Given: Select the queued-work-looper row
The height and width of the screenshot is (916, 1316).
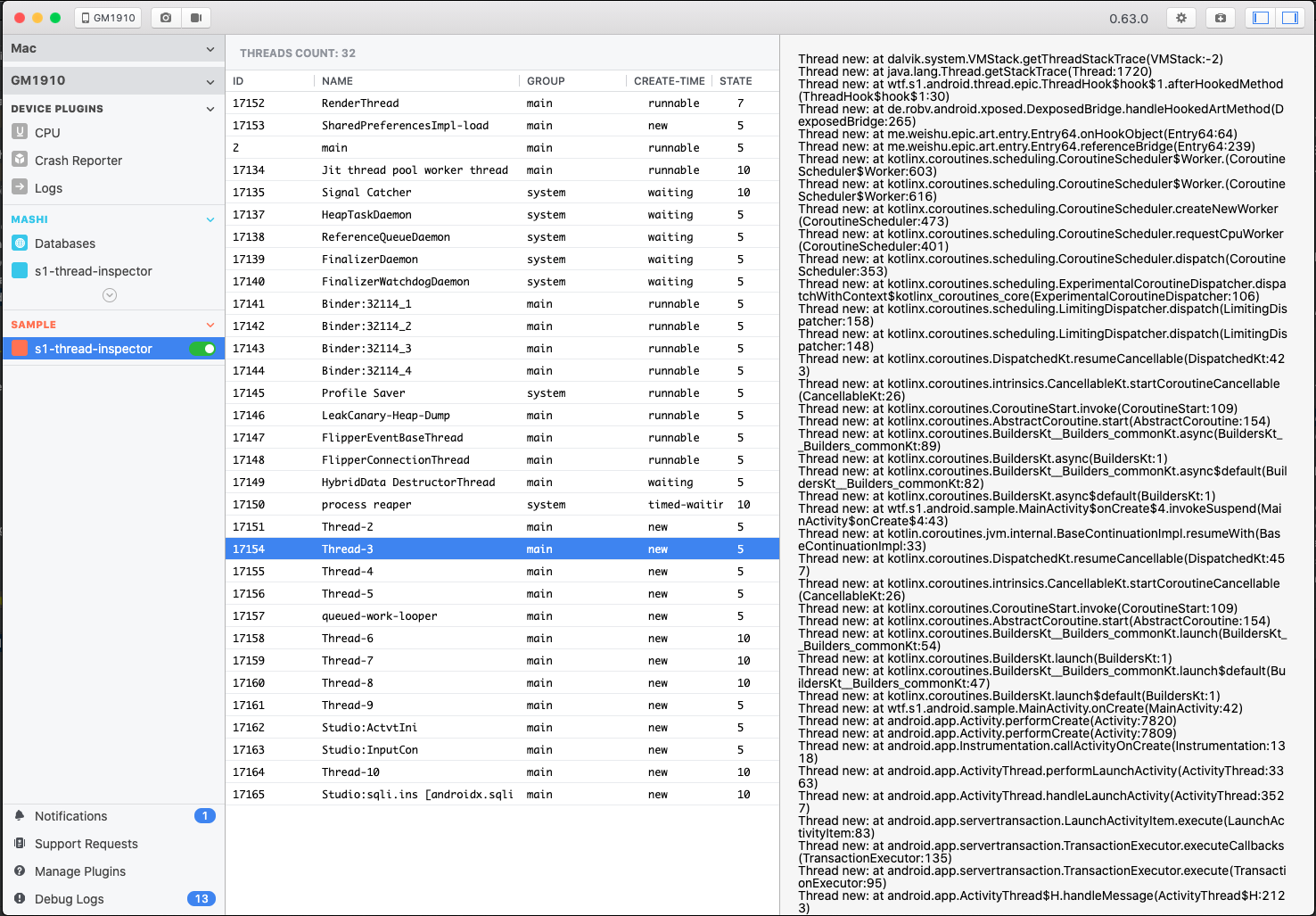Looking at the screenshot, I should click(x=502, y=616).
